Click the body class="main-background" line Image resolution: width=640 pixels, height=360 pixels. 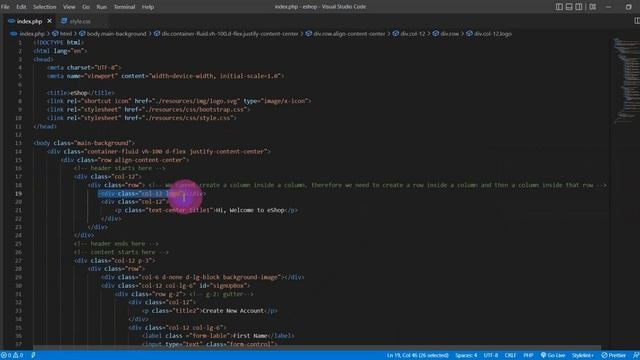tap(84, 143)
